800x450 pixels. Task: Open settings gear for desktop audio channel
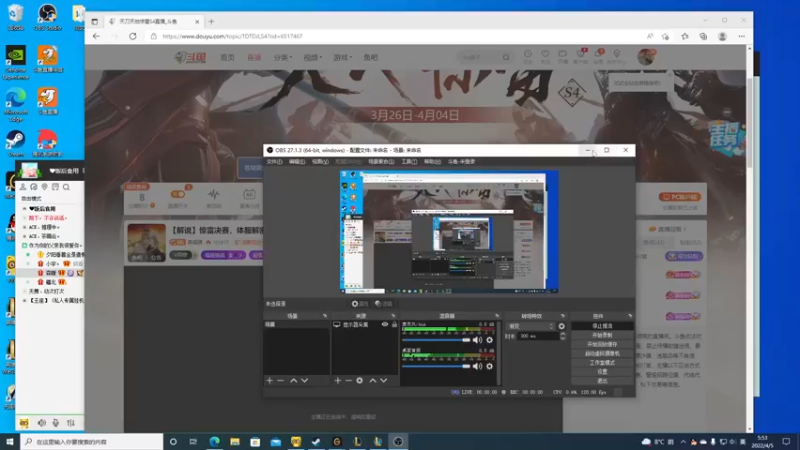(489, 366)
